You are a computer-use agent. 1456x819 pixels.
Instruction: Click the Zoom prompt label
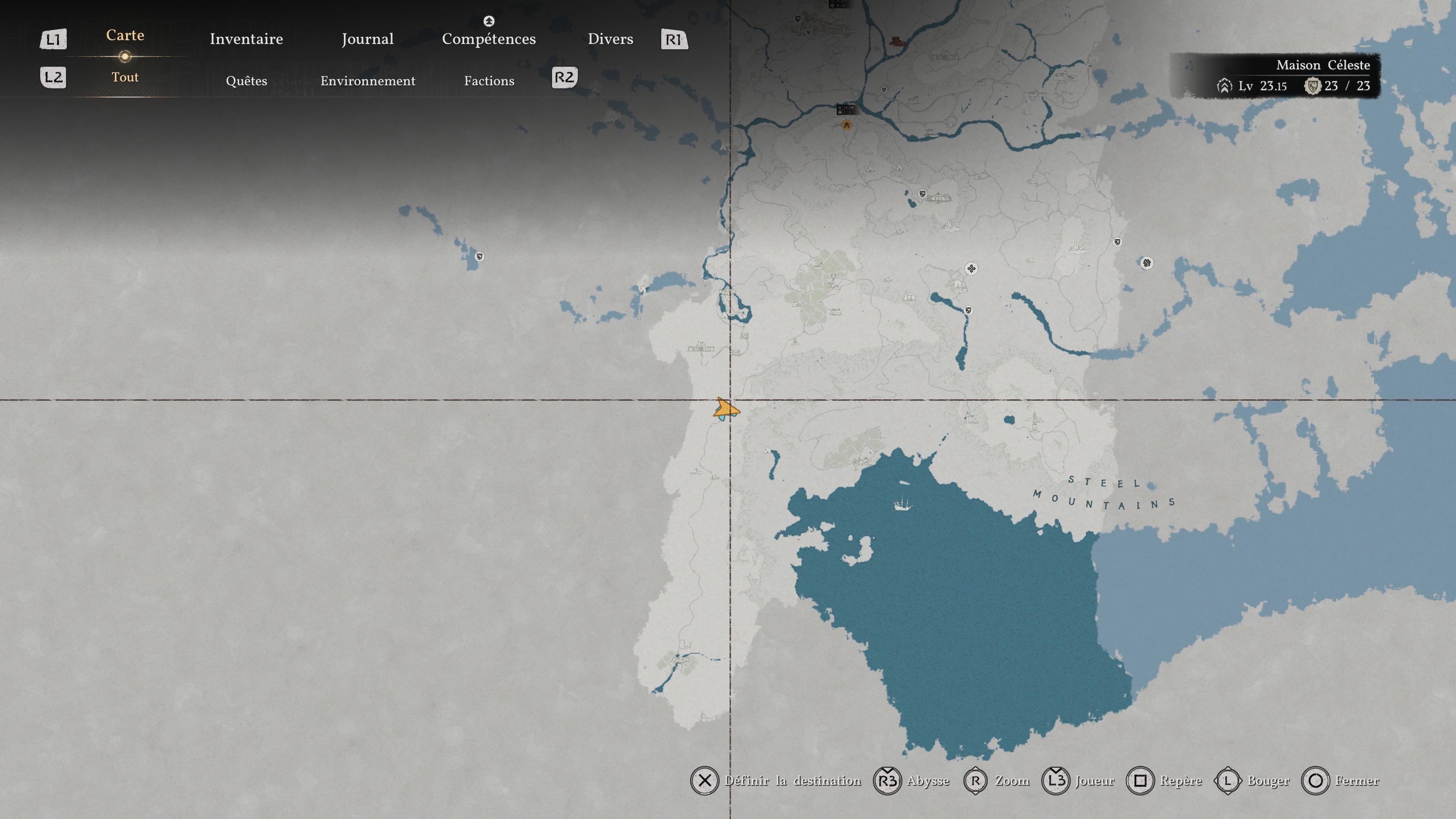[x=1012, y=781]
